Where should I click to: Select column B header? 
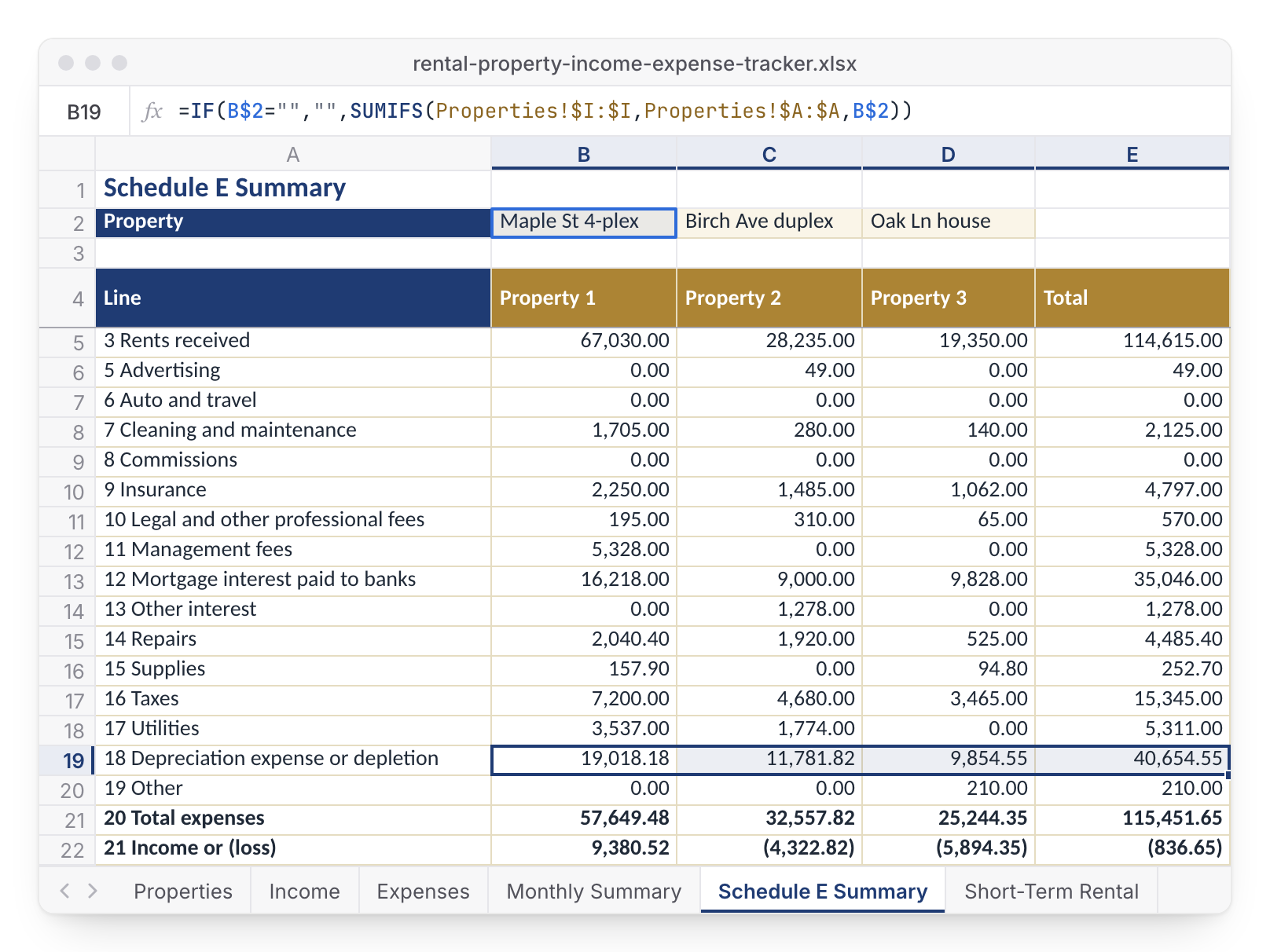[x=584, y=154]
